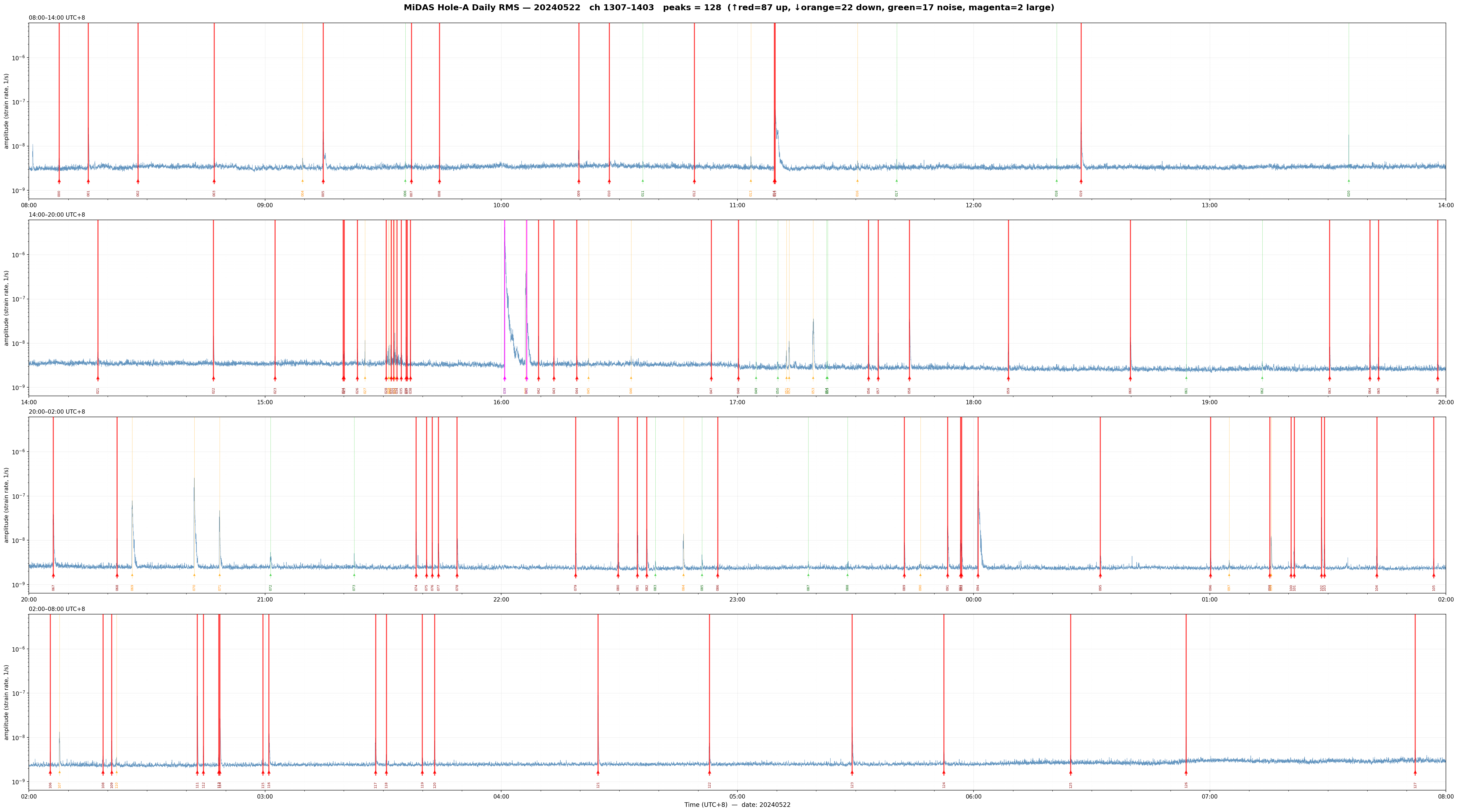1458x812 pixels.
Task: Select red up-peak marker 047
Action: [x=711, y=378]
